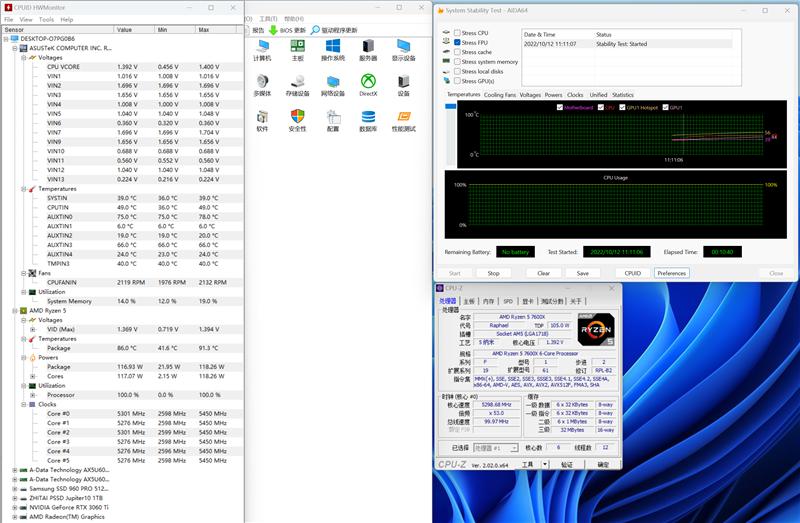The height and width of the screenshot is (523, 800).
Task: Click the 驱动程序更新 magnifier icon
Action: click(x=315, y=30)
